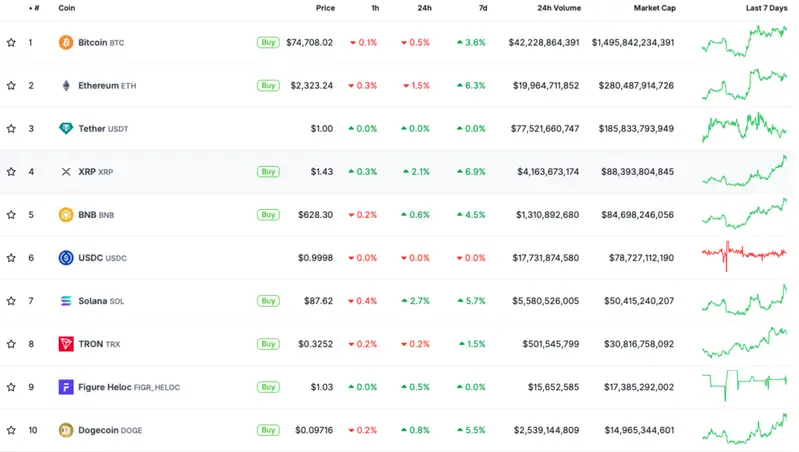
Task: Toggle the Dogecoin favorite star
Action: [x=11, y=430]
